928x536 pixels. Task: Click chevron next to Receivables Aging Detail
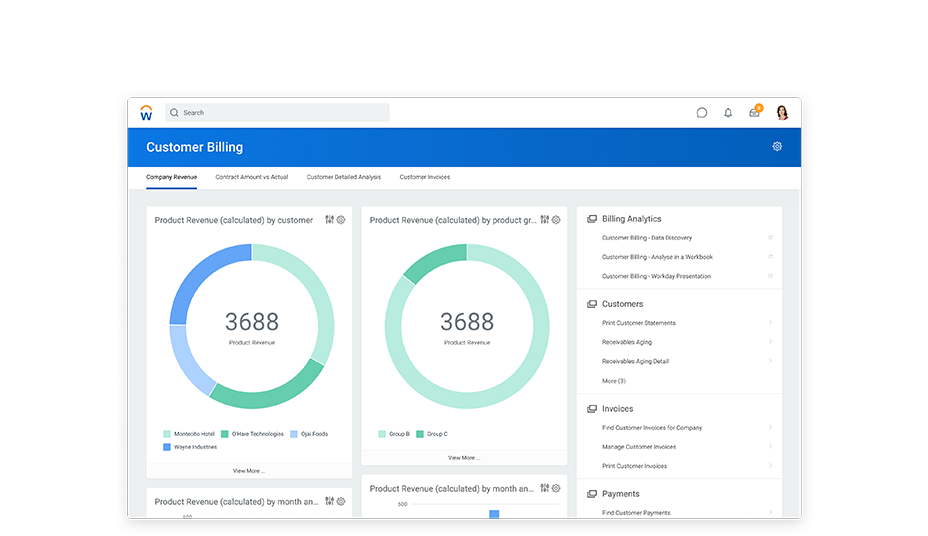click(x=770, y=360)
